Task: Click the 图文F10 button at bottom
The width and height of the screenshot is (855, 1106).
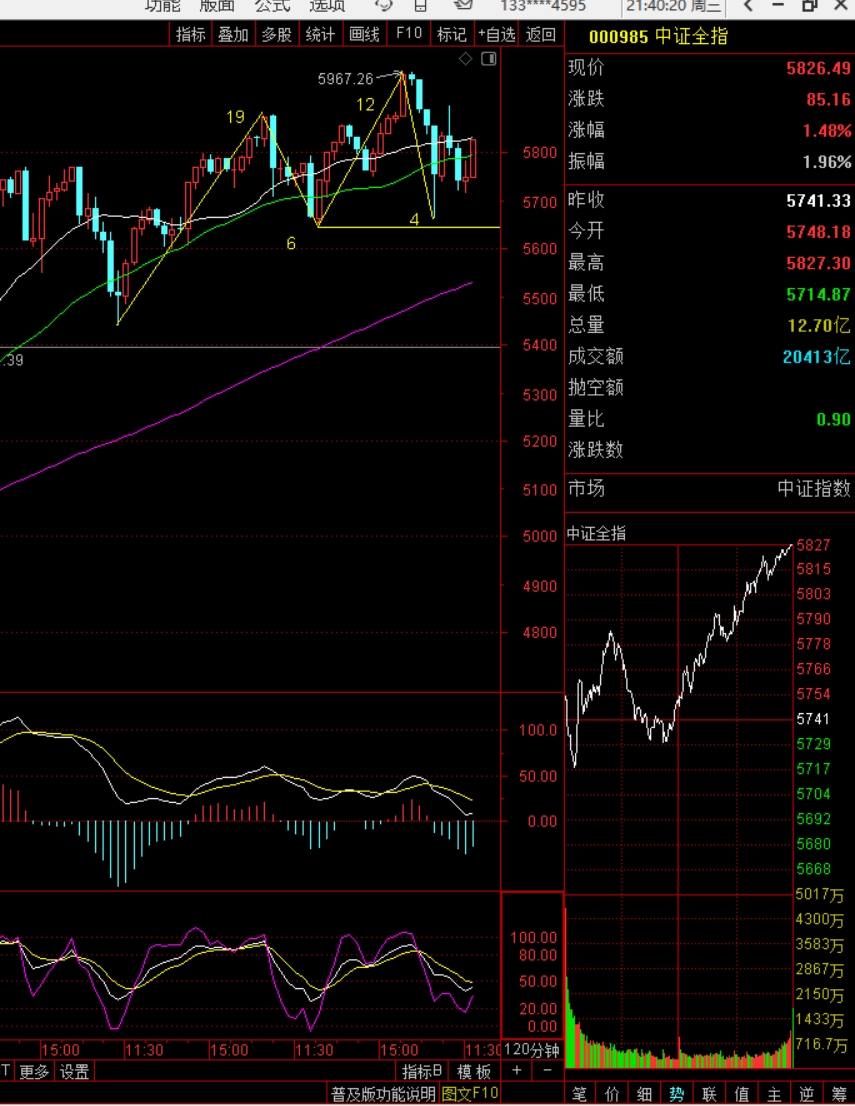Action: pyautogui.click(x=470, y=1094)
